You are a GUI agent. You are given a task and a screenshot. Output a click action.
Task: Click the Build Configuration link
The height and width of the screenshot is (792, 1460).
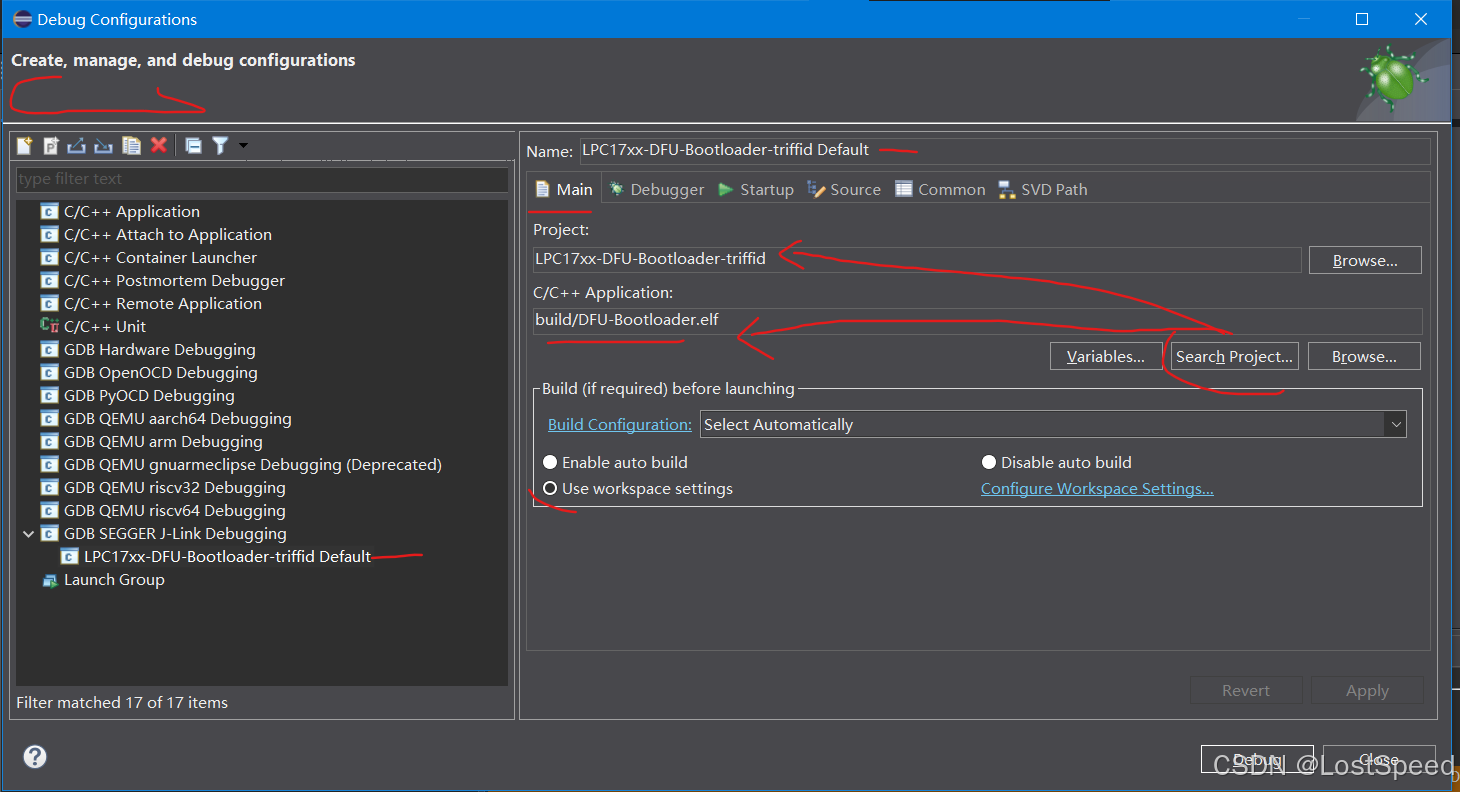(620, 424)
